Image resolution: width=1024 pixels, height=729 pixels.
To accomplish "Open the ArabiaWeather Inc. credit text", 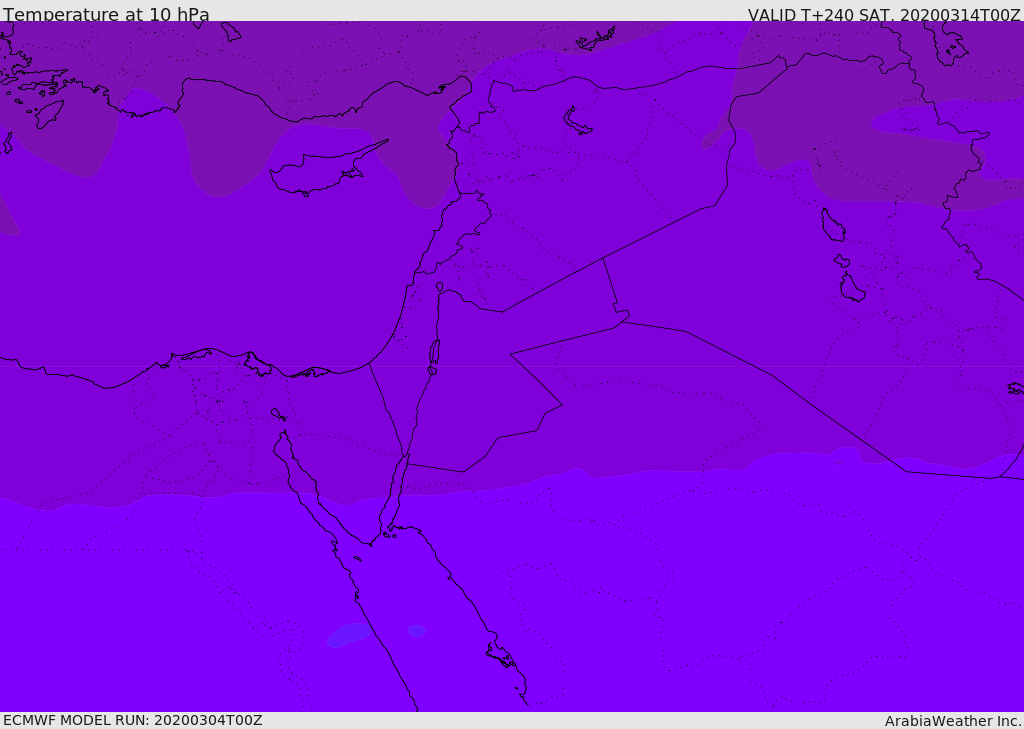I will (952, 721).
